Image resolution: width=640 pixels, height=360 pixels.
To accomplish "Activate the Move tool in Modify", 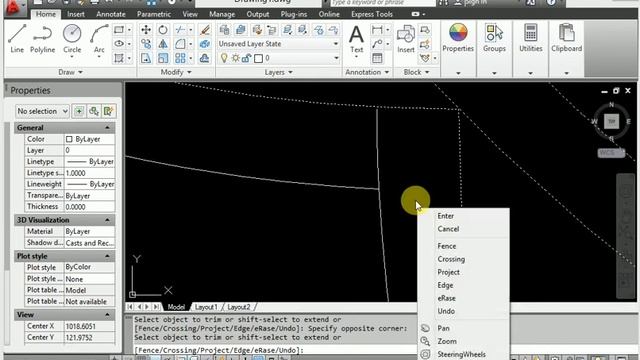I will pyautogui.click(x=146, y=30).
